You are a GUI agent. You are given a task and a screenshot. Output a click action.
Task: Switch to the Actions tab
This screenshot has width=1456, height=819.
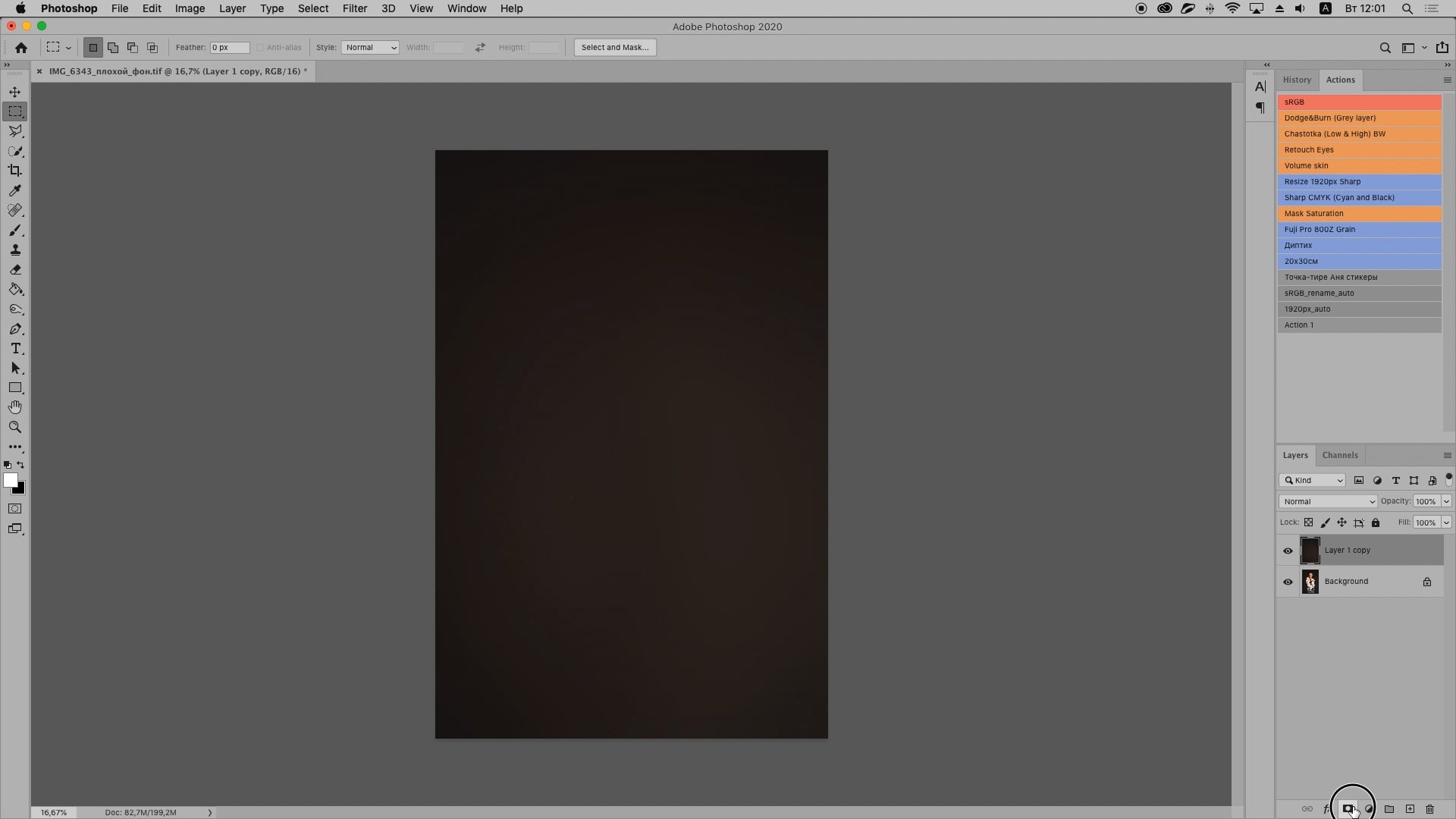1341,79
